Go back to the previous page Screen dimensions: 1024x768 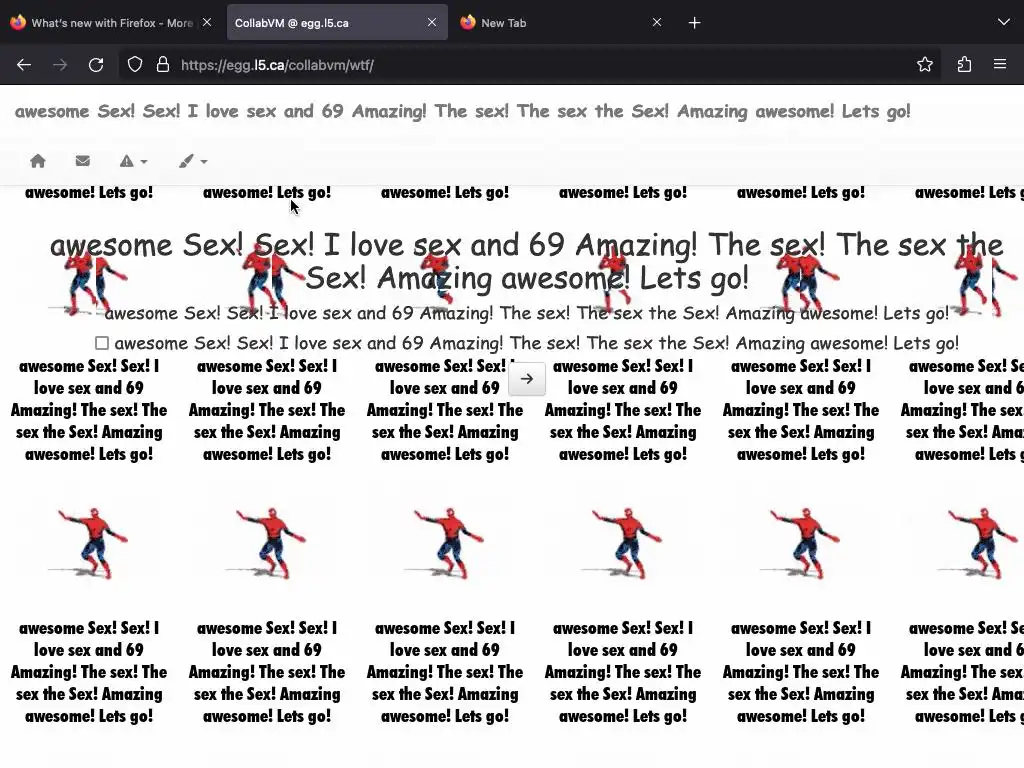coord(24,65)
